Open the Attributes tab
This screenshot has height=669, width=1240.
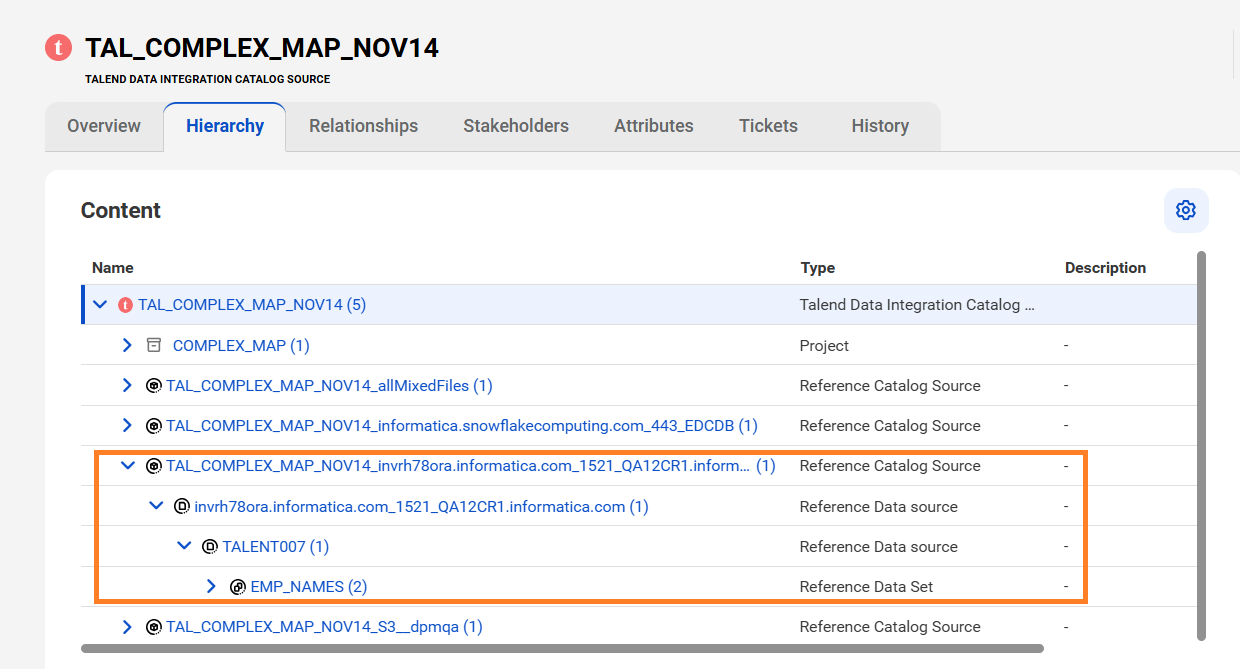(654, 126)
